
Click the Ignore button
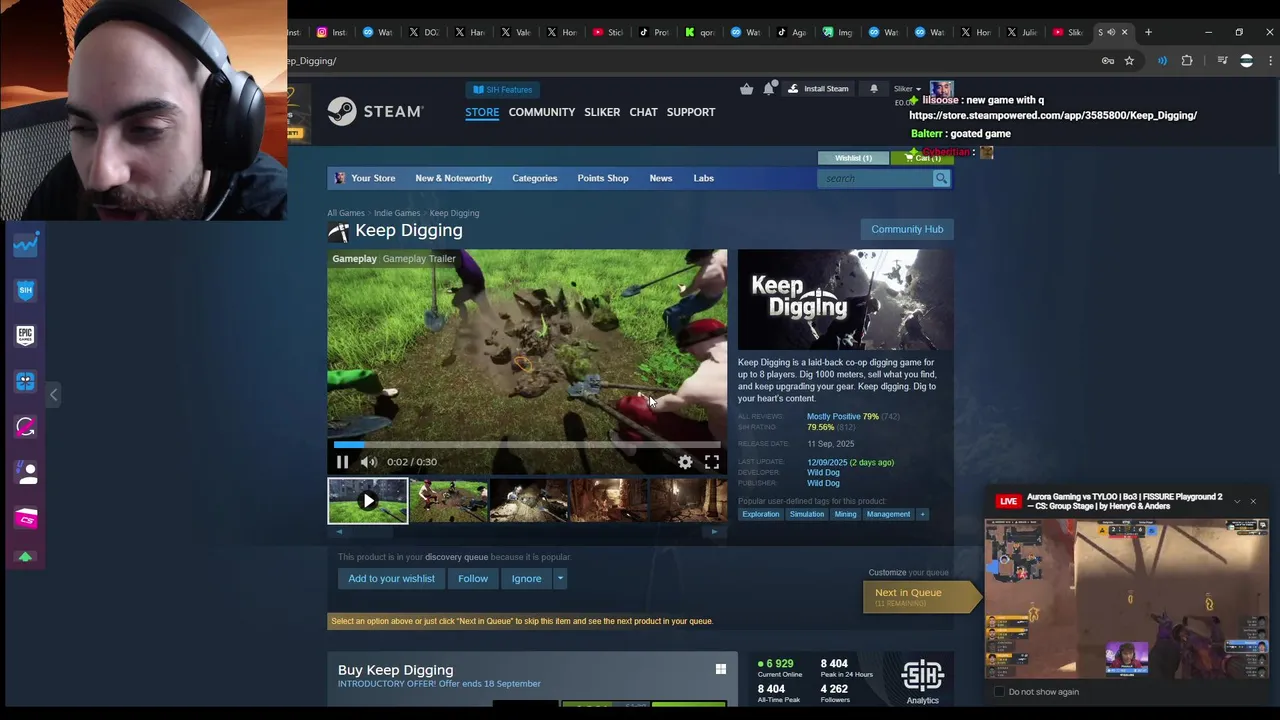(526, 578)
